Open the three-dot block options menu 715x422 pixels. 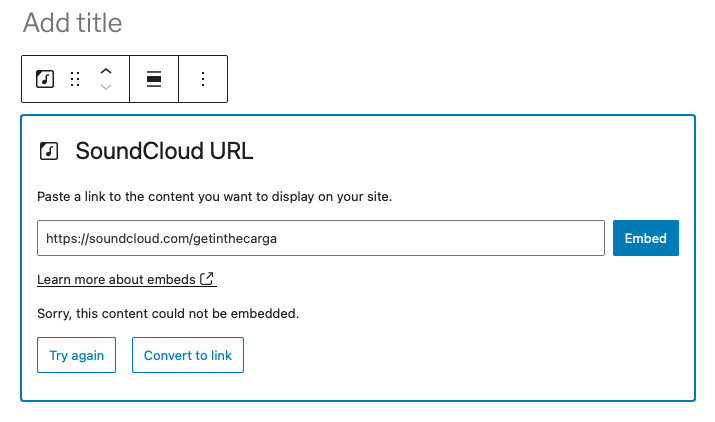click(x=203, y=79)
